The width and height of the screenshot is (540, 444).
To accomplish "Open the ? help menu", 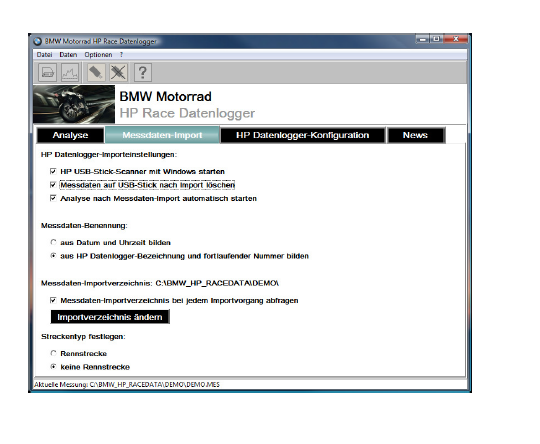I will pos(121,55).
